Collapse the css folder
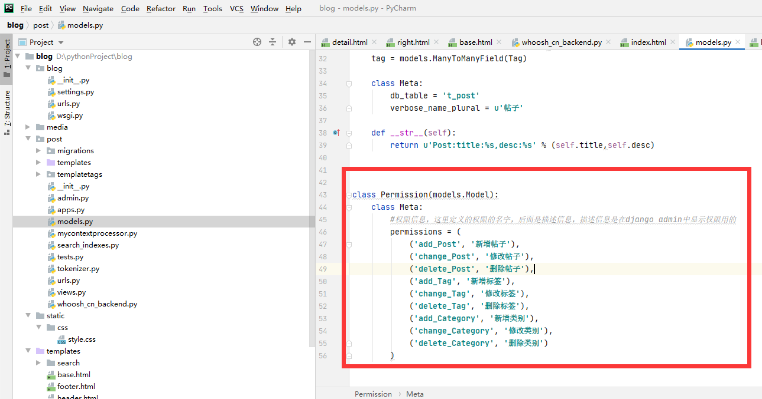 38,327
